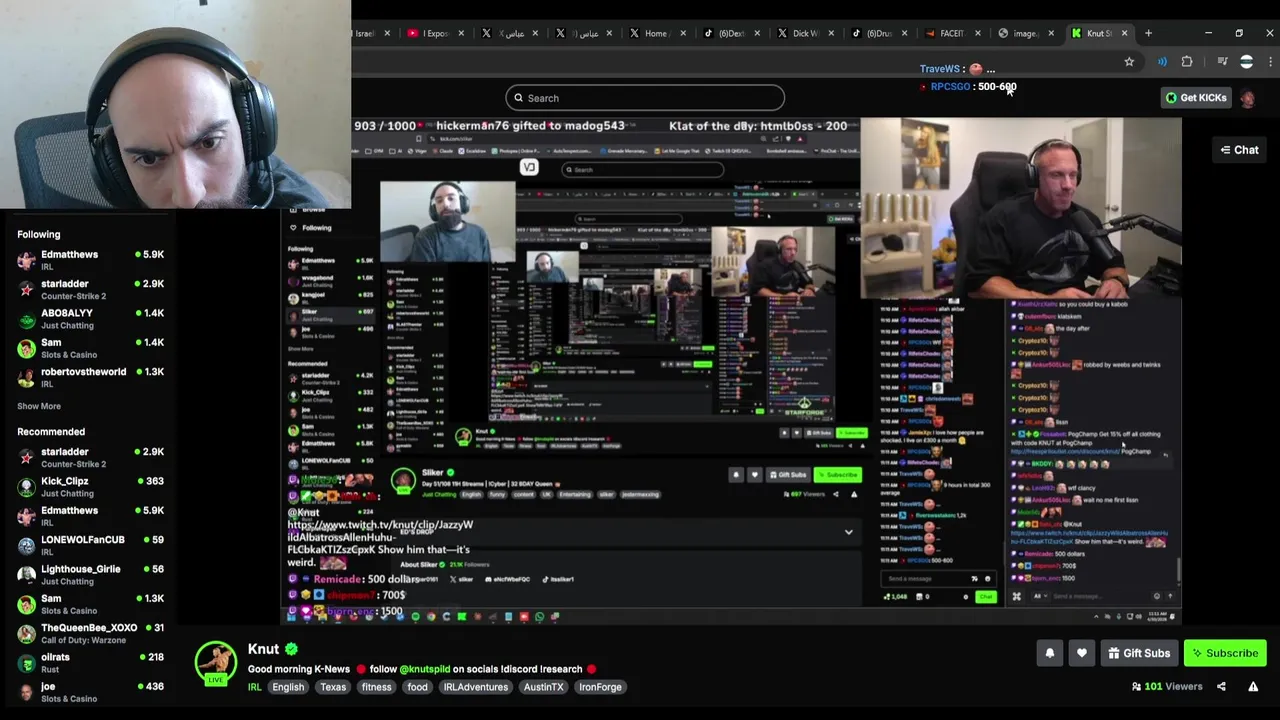This screenshot has width=1280, height=720.
Task: Click TheQueenBee_XOXO avatar in Recommended list
Action: coord(26,633)
